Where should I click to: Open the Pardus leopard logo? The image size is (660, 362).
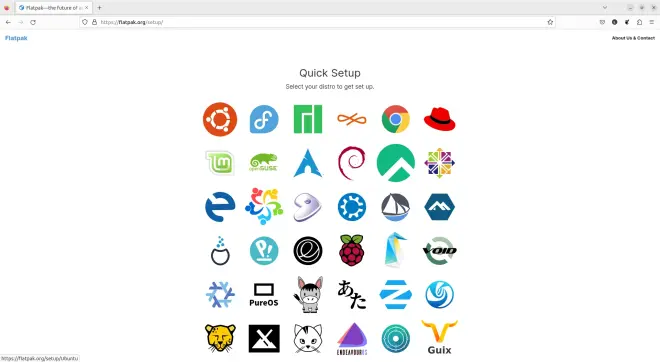(x=220, y=338)
